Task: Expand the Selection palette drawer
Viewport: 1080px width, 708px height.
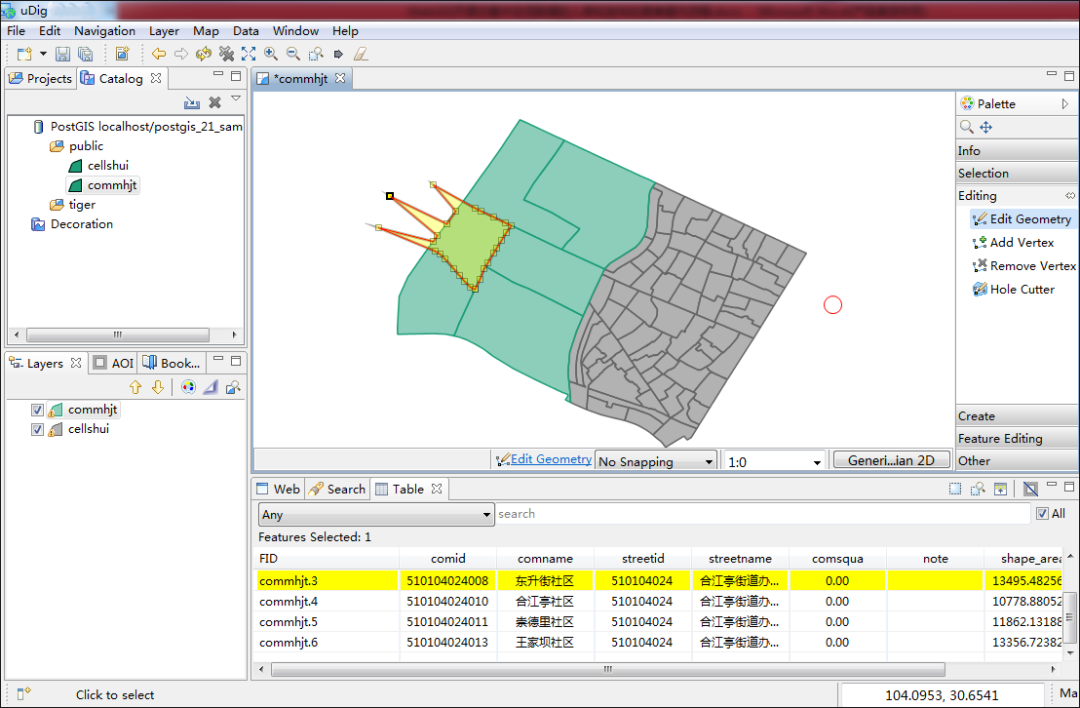Action: [1017, 173]
